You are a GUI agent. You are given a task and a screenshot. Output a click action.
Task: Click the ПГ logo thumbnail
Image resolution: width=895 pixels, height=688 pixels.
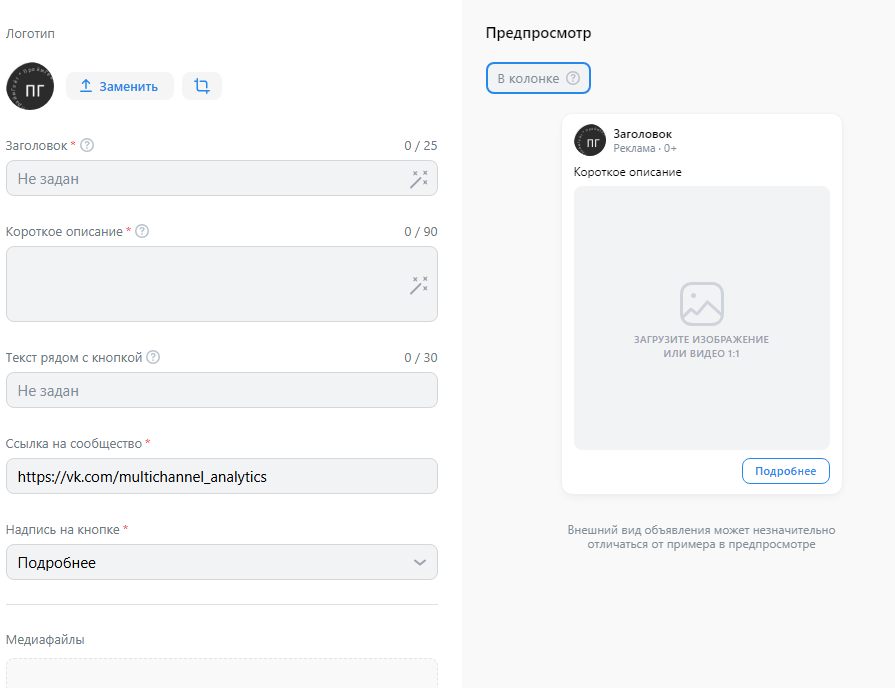coord(30,86)
